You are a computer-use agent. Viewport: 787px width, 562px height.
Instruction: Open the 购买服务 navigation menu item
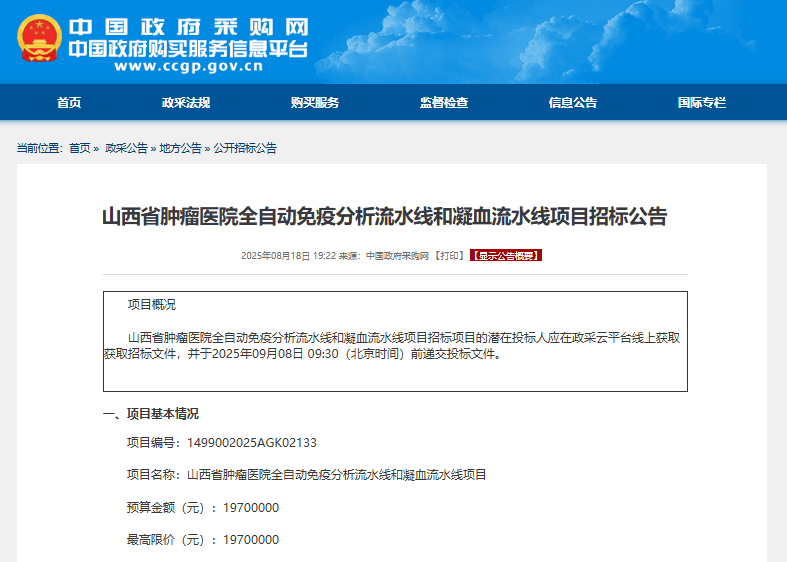pos(315,102)
